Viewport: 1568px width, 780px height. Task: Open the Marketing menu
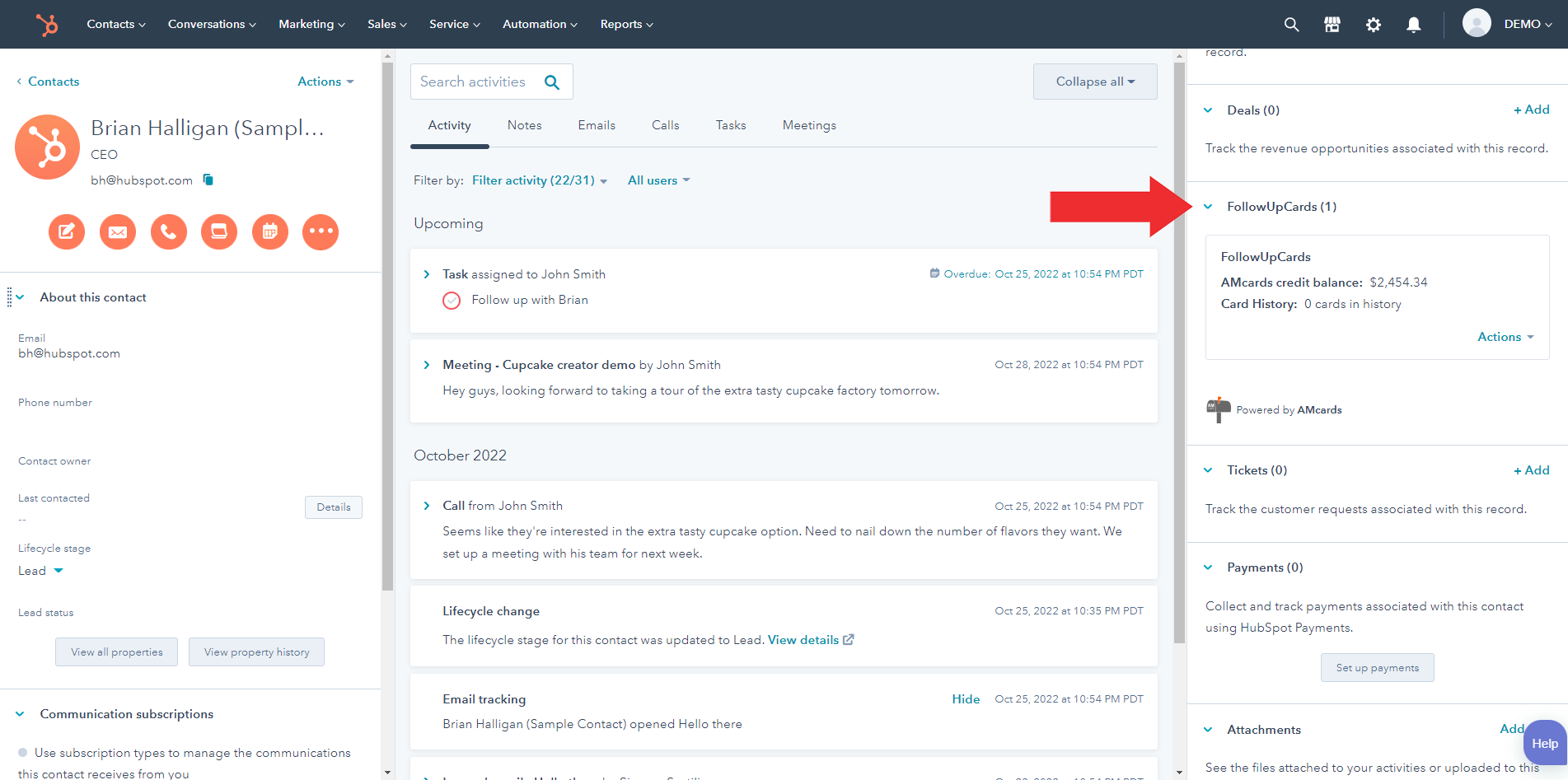311,24
